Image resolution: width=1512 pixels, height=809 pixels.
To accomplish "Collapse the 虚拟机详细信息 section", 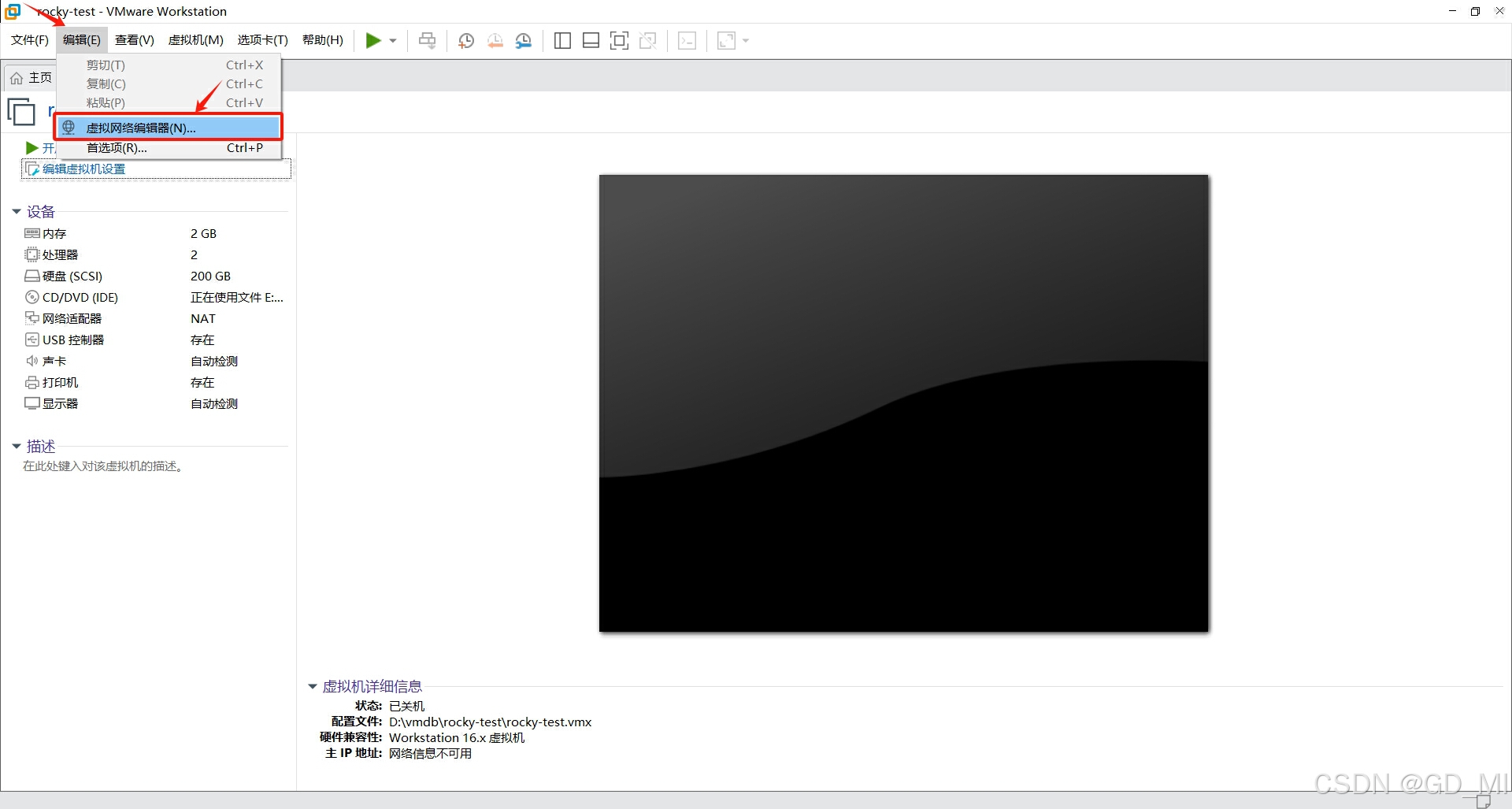I will coord(313,687).
